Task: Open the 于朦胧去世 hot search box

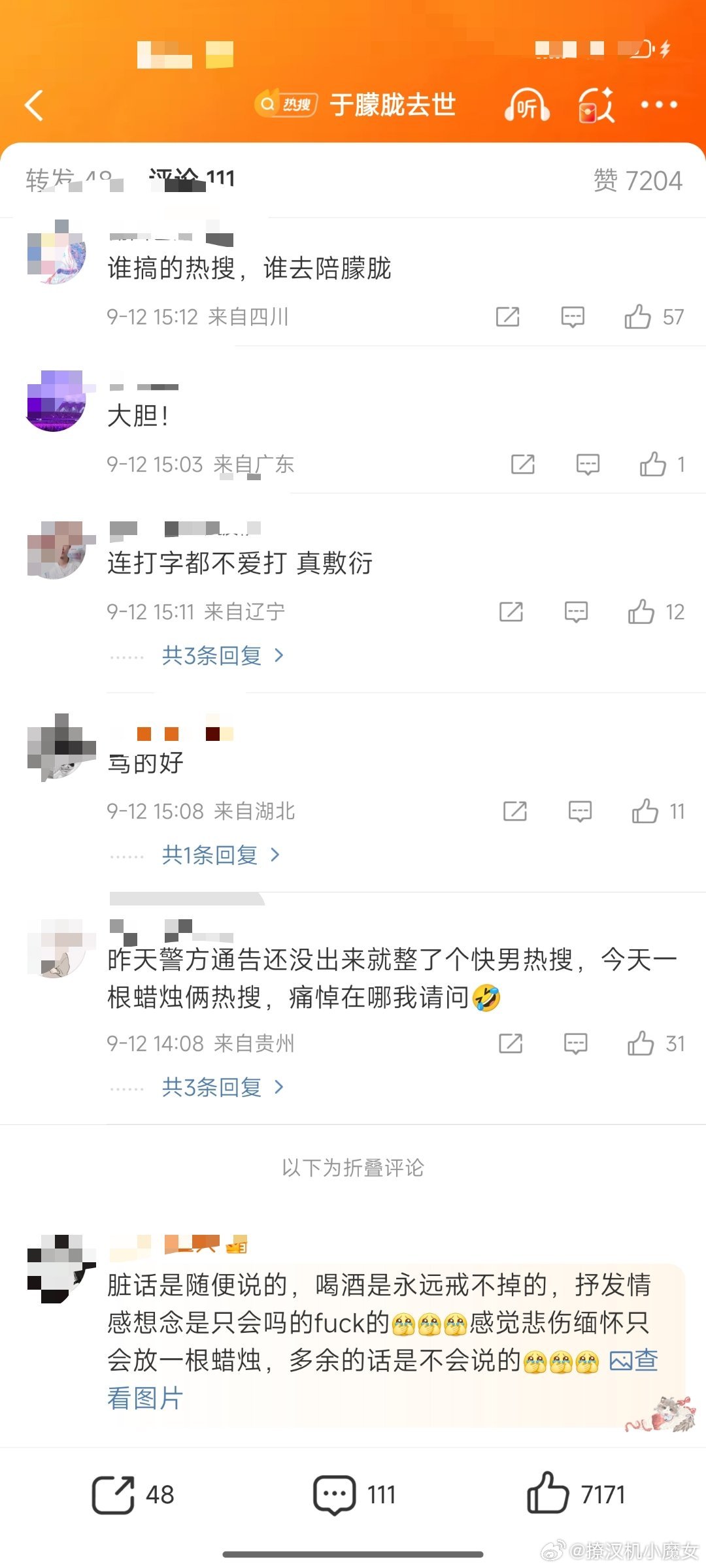Action: pos(356,105)
